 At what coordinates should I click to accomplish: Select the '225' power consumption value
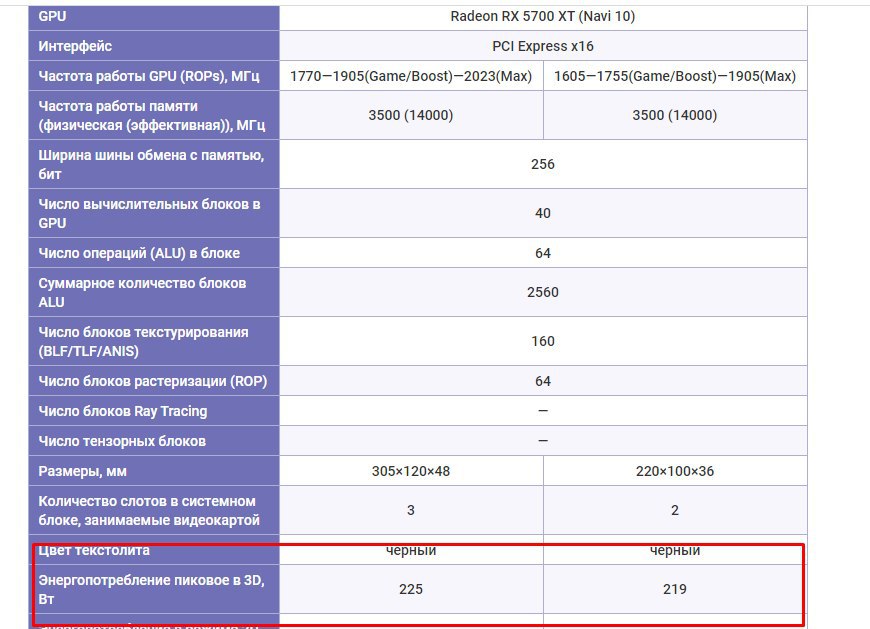(411, 589)
